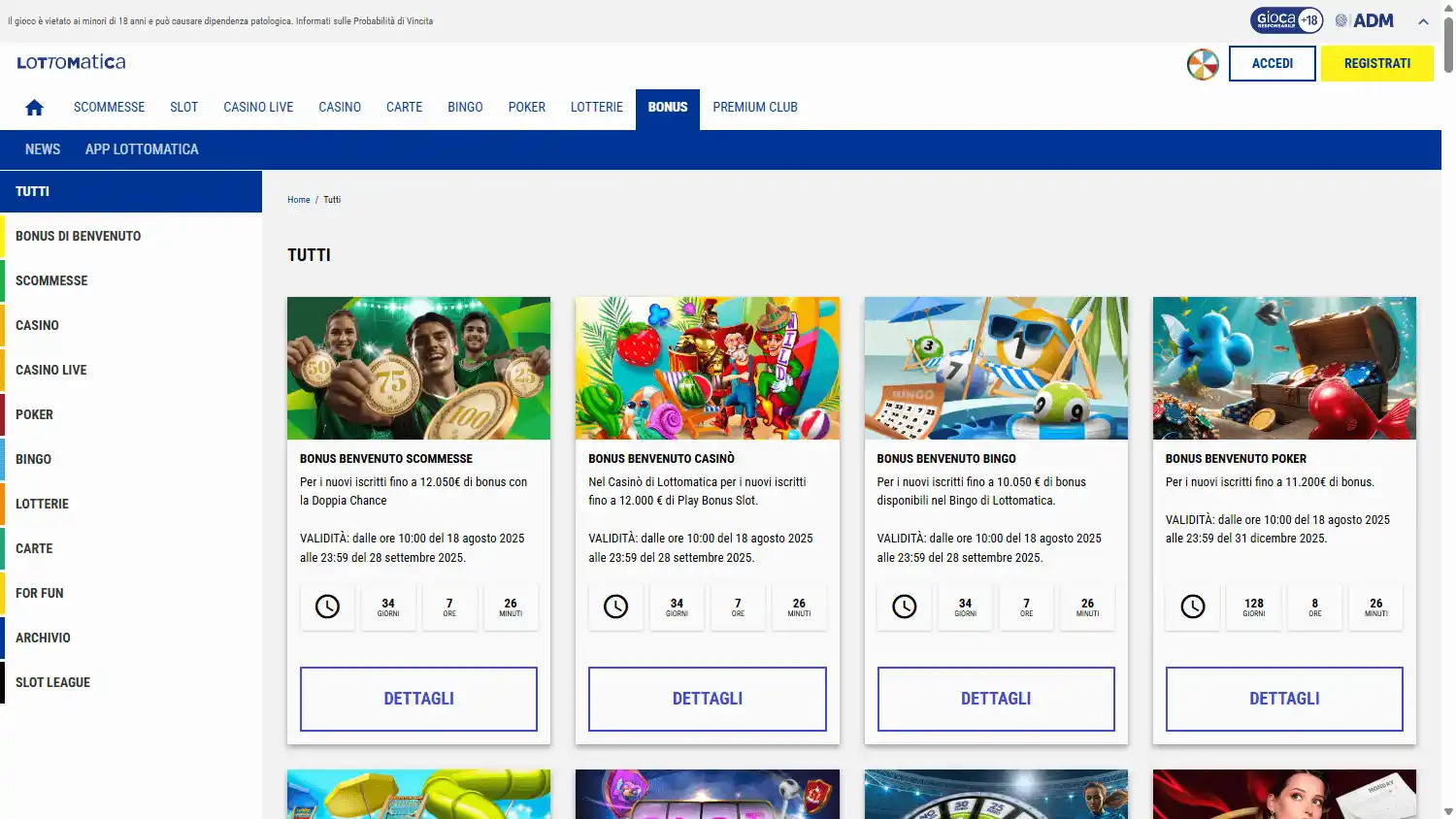Click the scrollbar down arrow
The width and height of the screenshot is (1456, 819).
1448,811
